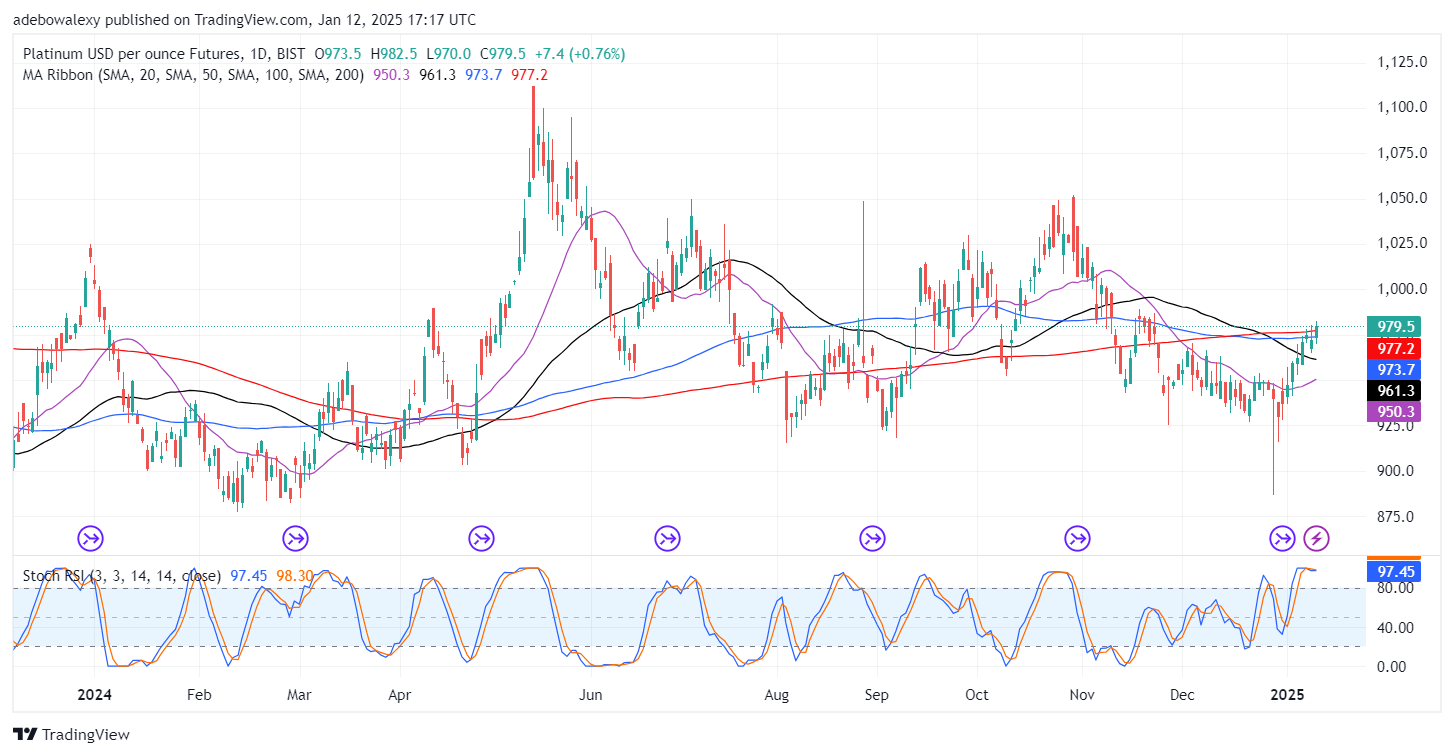
Task: Click the Mar time axis label
Action: point(300,693)
